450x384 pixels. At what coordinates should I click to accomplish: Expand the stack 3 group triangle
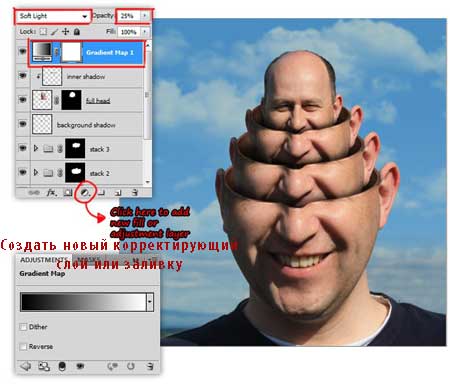(x=36, y=148)
